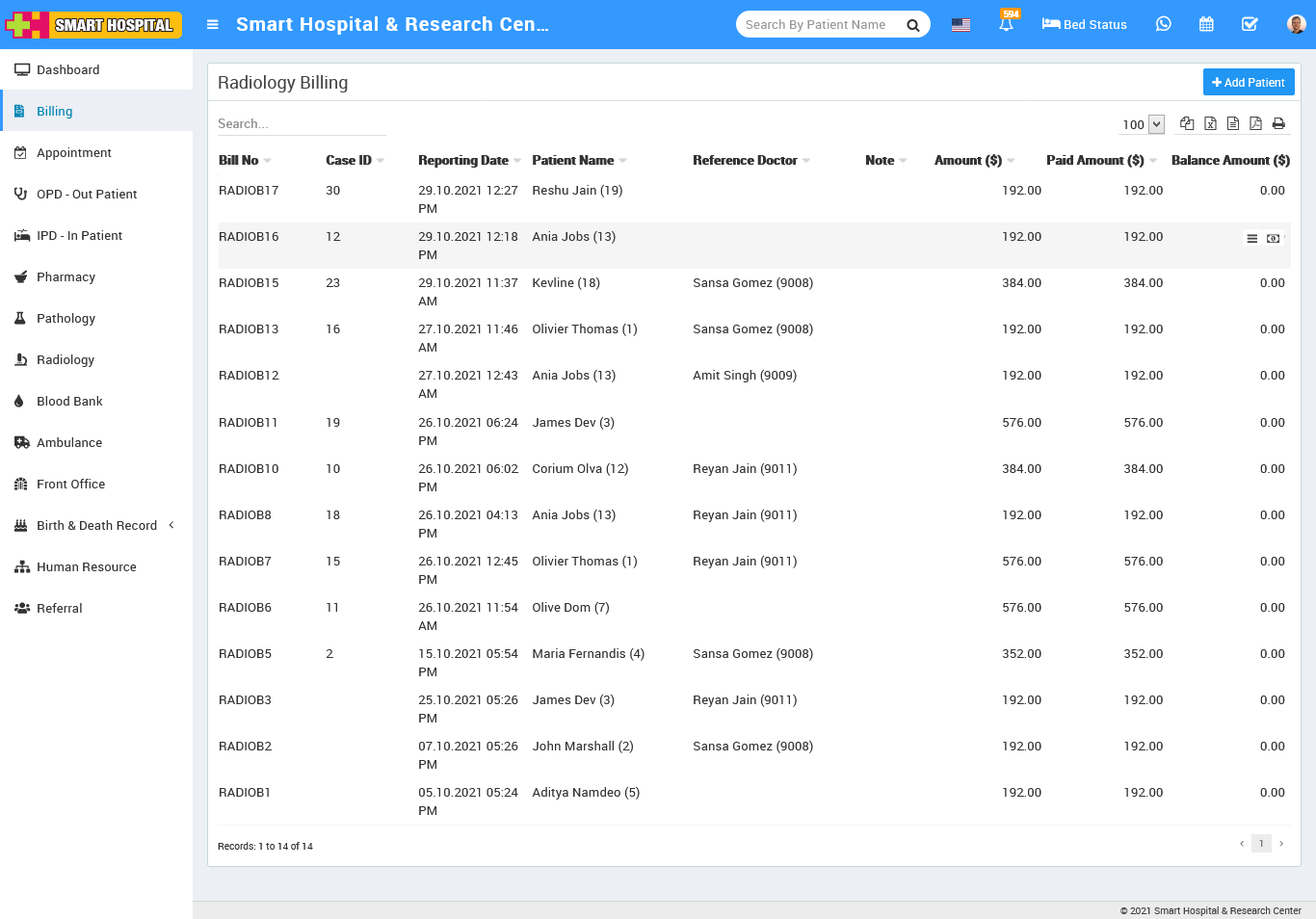This screenshot has height=919, width=1316.
Task: Open IPD - In Patient
Action: point(96,235)
